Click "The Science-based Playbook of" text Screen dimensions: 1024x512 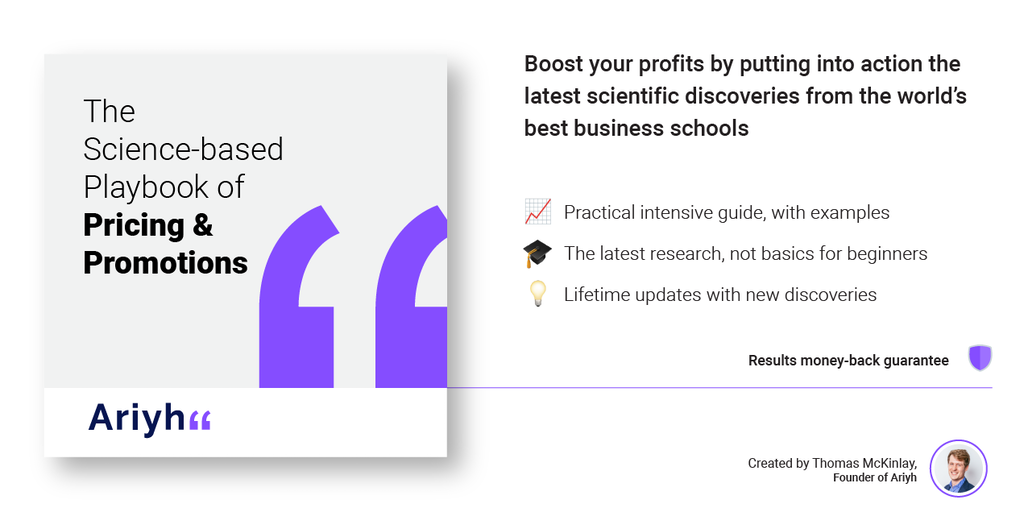point(183,148)
